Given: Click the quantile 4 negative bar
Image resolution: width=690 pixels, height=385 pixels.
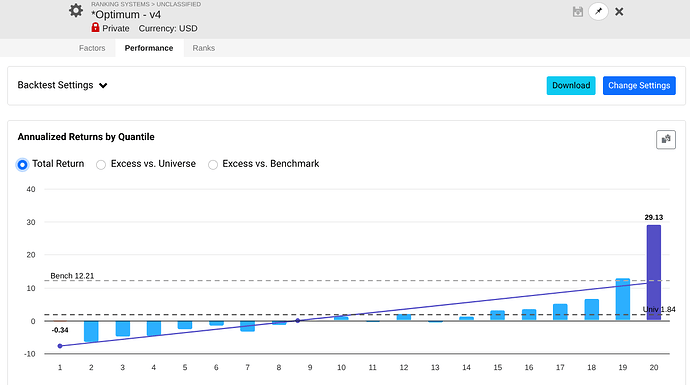Looking at the screenshot, I should tap(154, 328).
